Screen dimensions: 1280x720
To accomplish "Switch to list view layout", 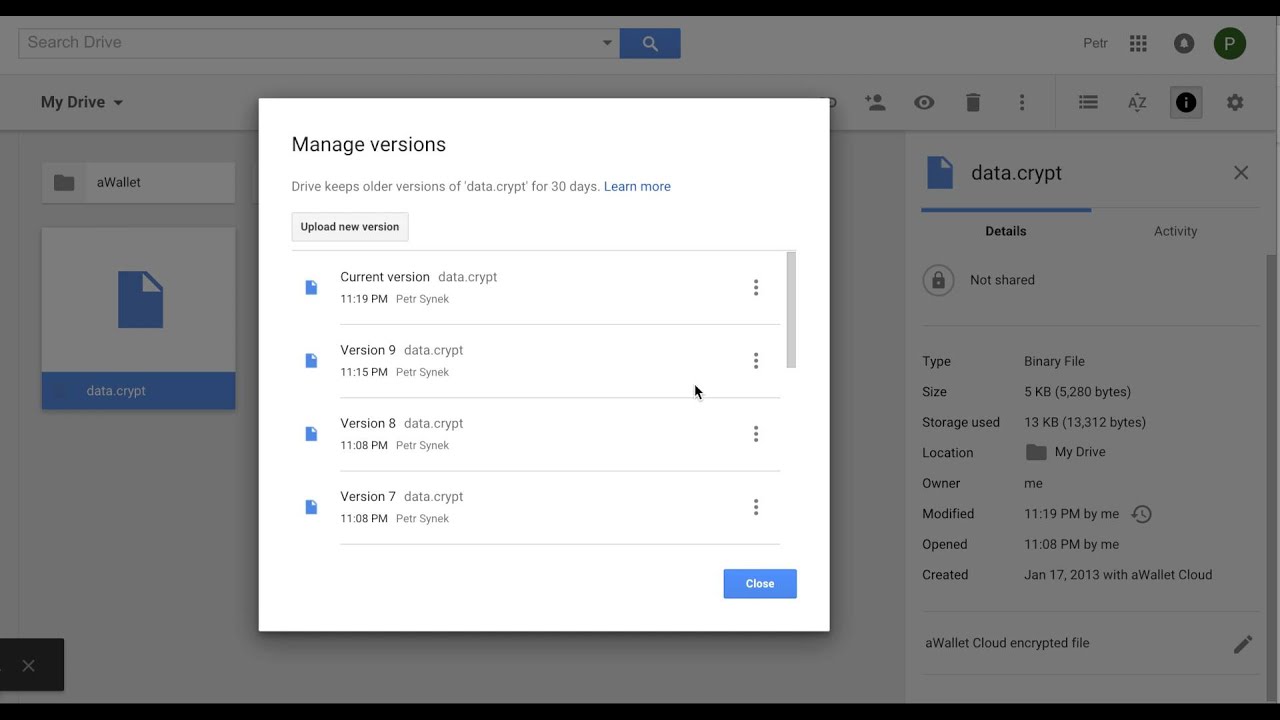I will coord(1088,102).
